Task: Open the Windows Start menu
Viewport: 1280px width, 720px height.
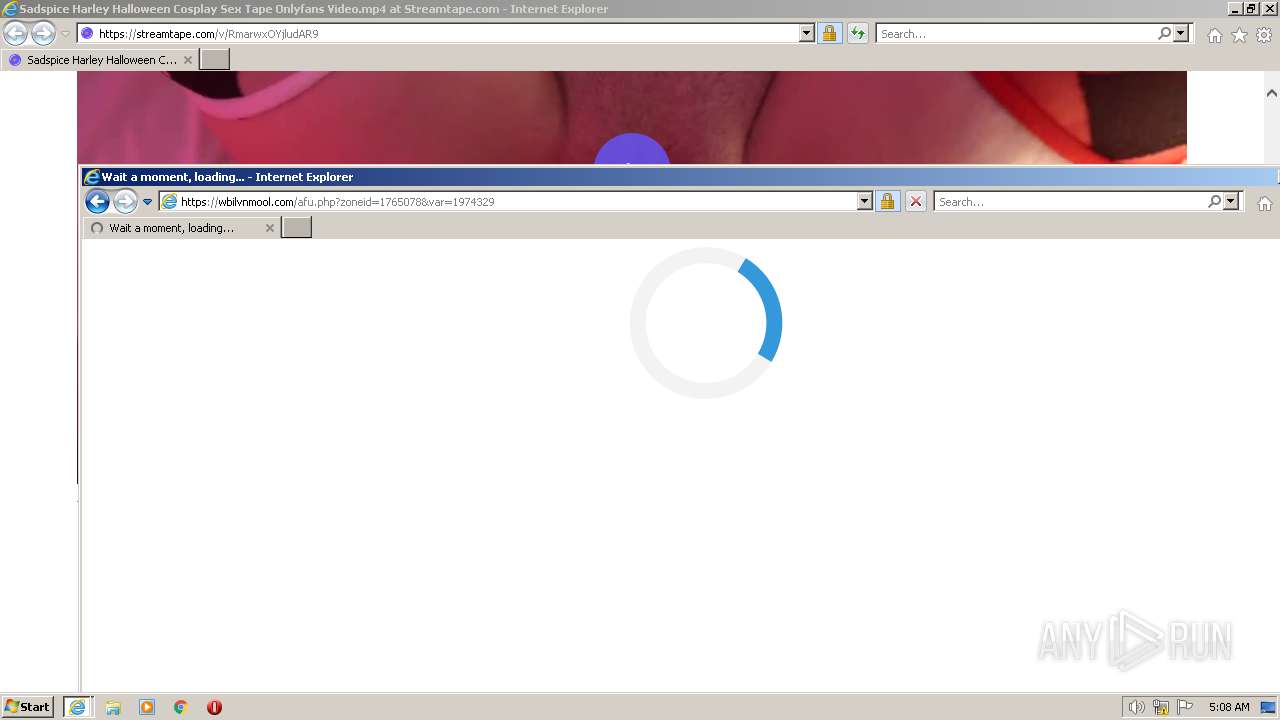Action: click(x=28, y=707)
